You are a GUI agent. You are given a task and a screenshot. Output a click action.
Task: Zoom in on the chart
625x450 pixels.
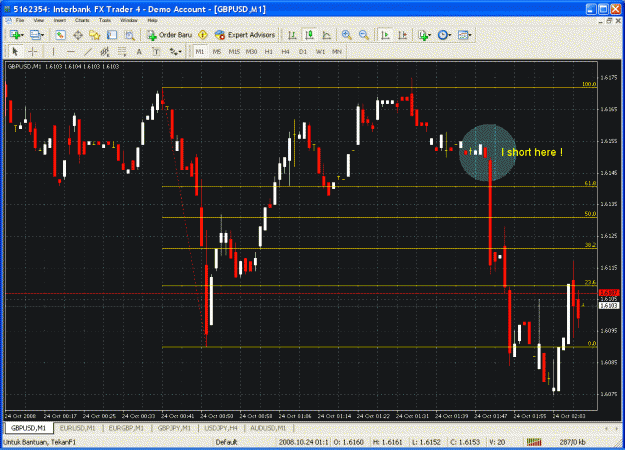click(x=346, y=35)
